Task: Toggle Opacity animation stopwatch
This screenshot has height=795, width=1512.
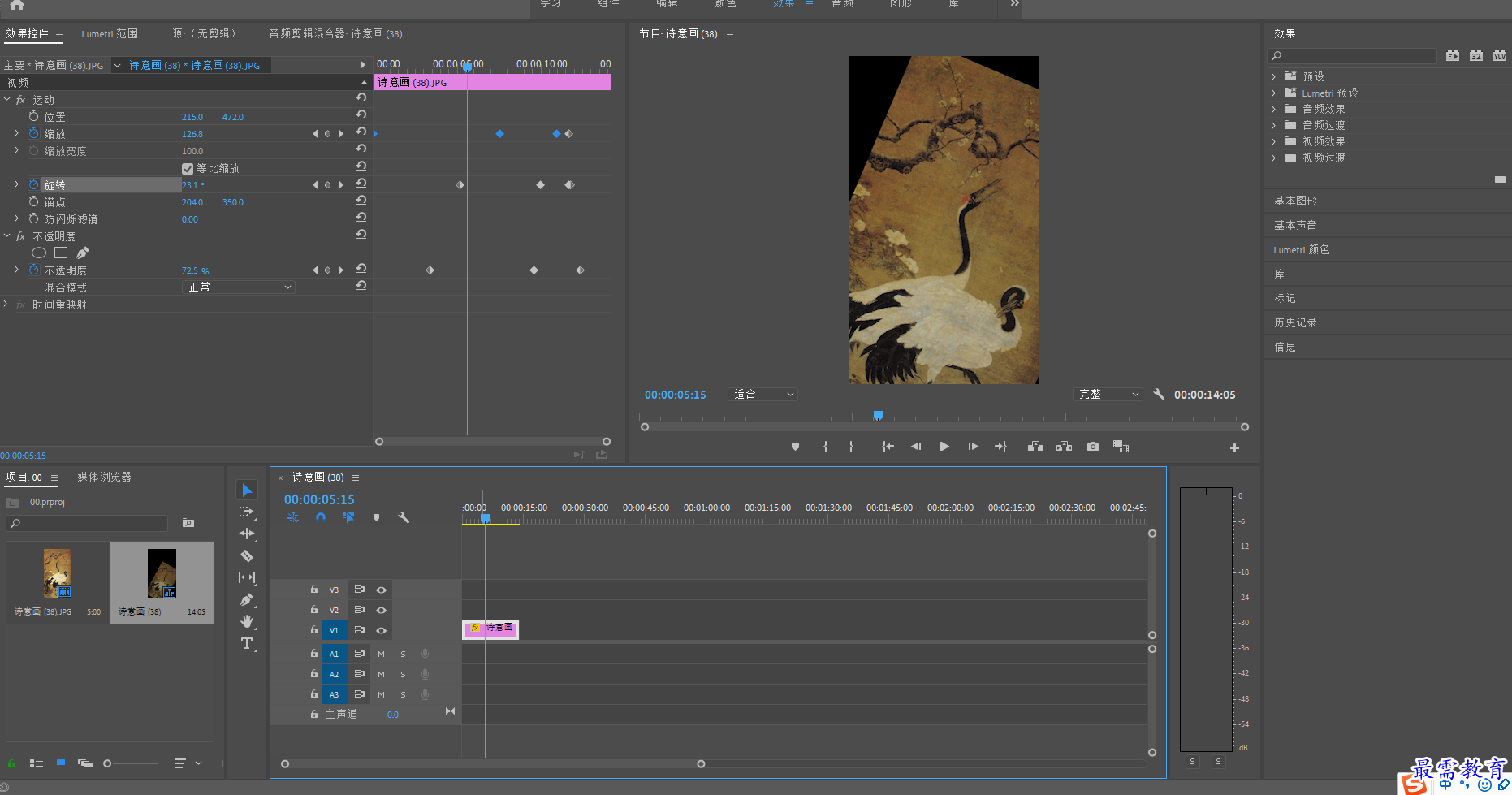Action: click(33, 270)
